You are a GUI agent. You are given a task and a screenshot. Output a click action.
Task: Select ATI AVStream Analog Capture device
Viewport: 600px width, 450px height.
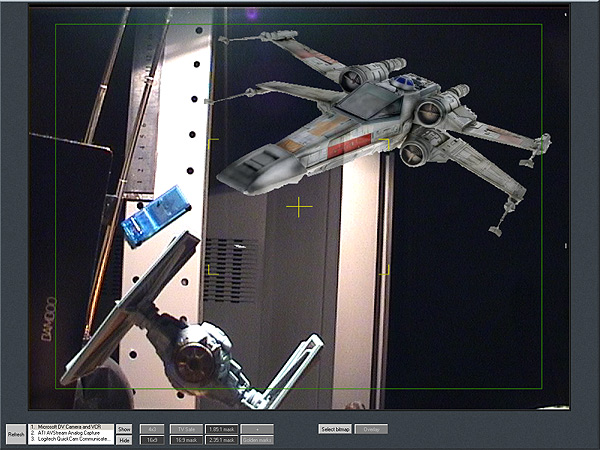point(71,433)
